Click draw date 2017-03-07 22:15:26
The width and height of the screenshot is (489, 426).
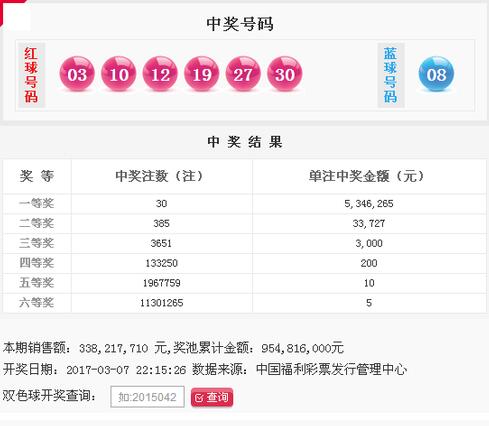(x=126, y=370)
